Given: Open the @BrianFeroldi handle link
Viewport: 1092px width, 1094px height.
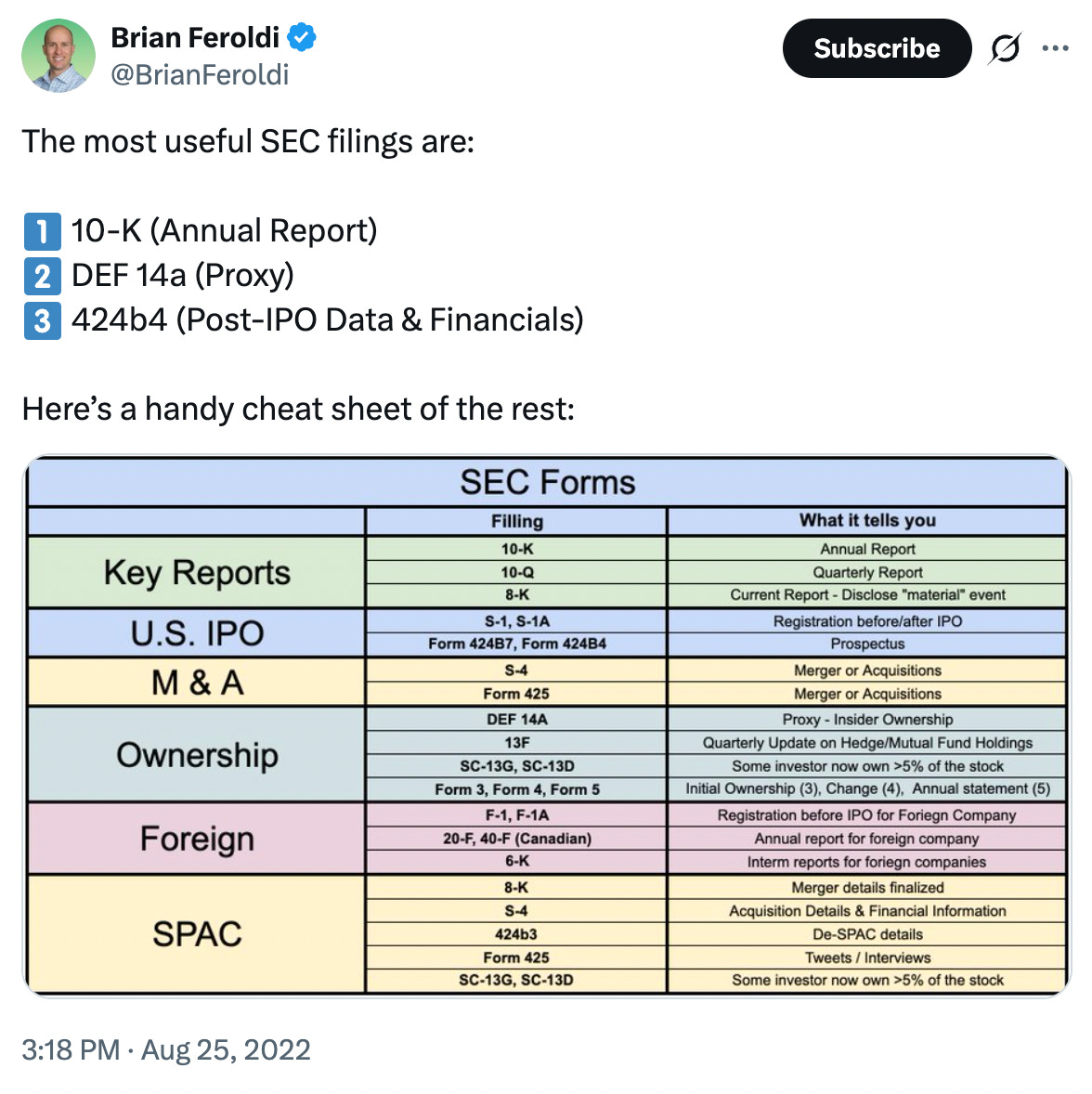Looking at the screenshot, I should [200, 74].
